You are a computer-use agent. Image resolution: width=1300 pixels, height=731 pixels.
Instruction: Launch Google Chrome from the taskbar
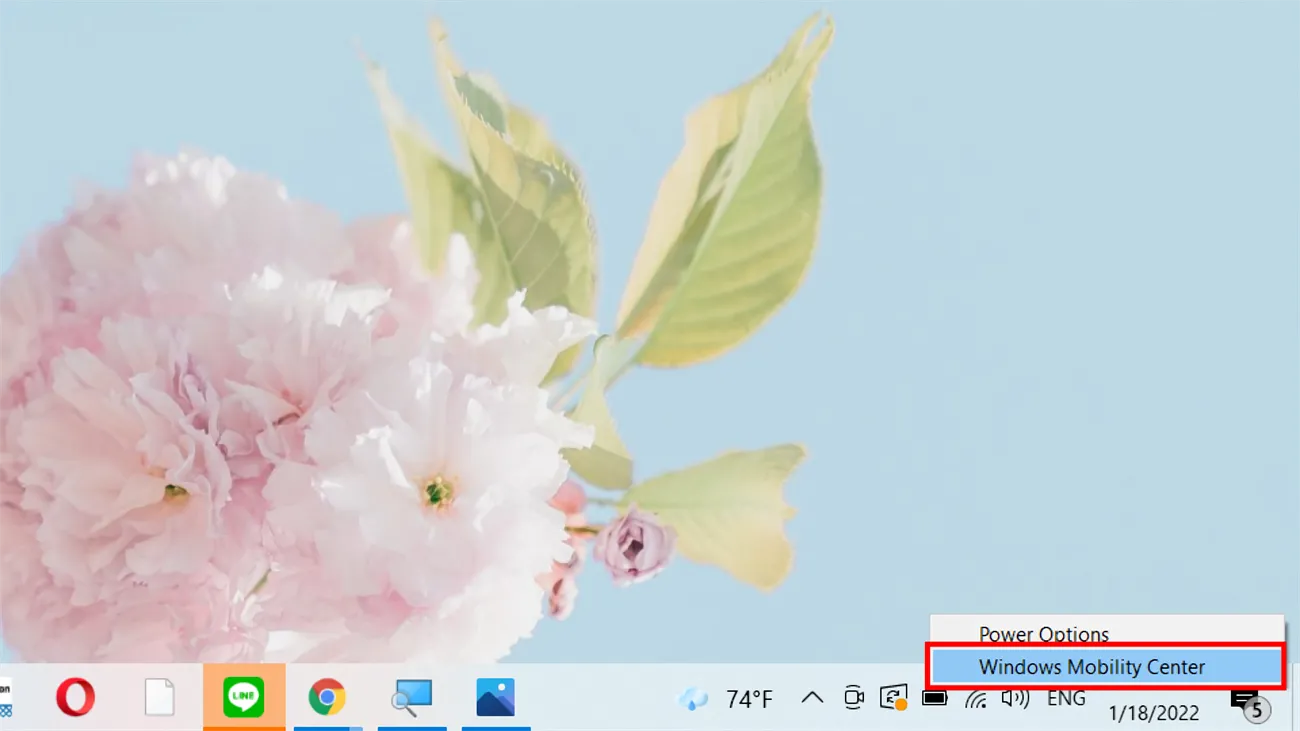tap(329, 698)
